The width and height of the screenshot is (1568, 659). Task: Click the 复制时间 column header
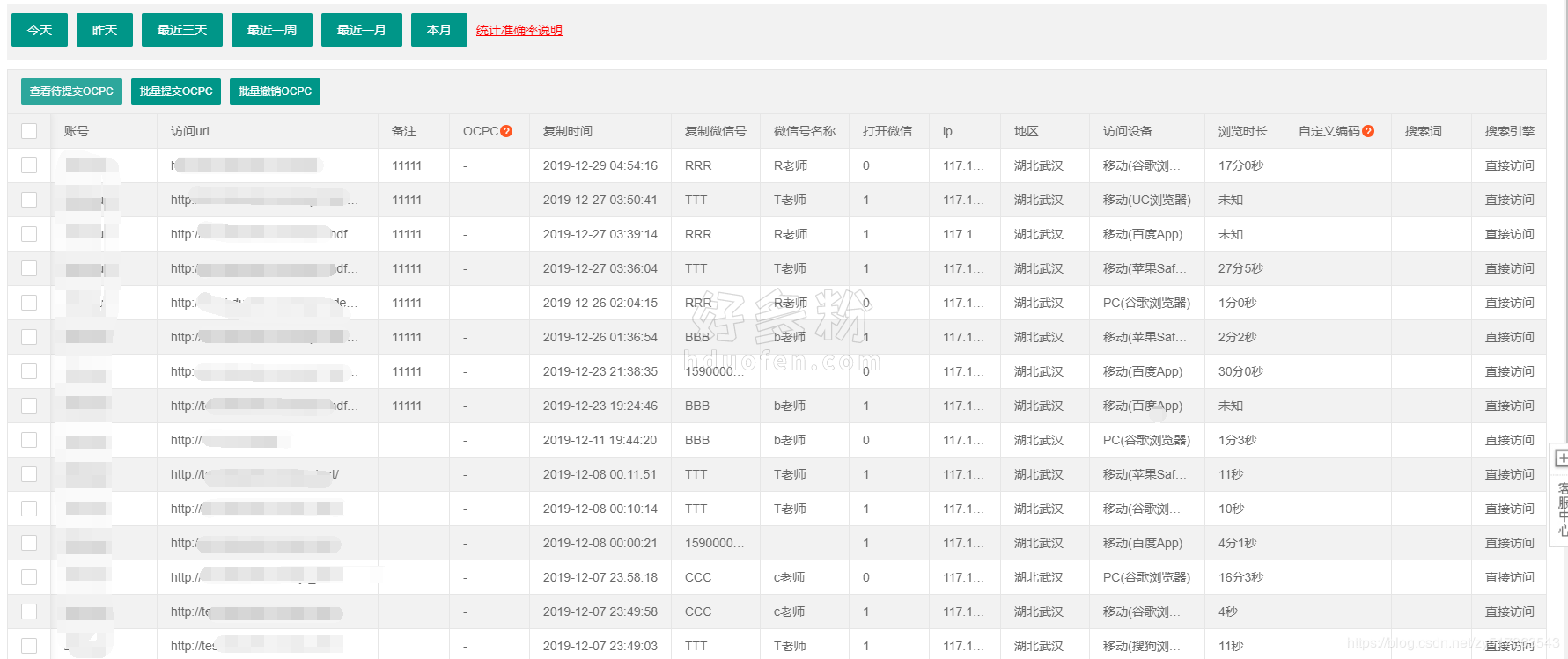568,131
